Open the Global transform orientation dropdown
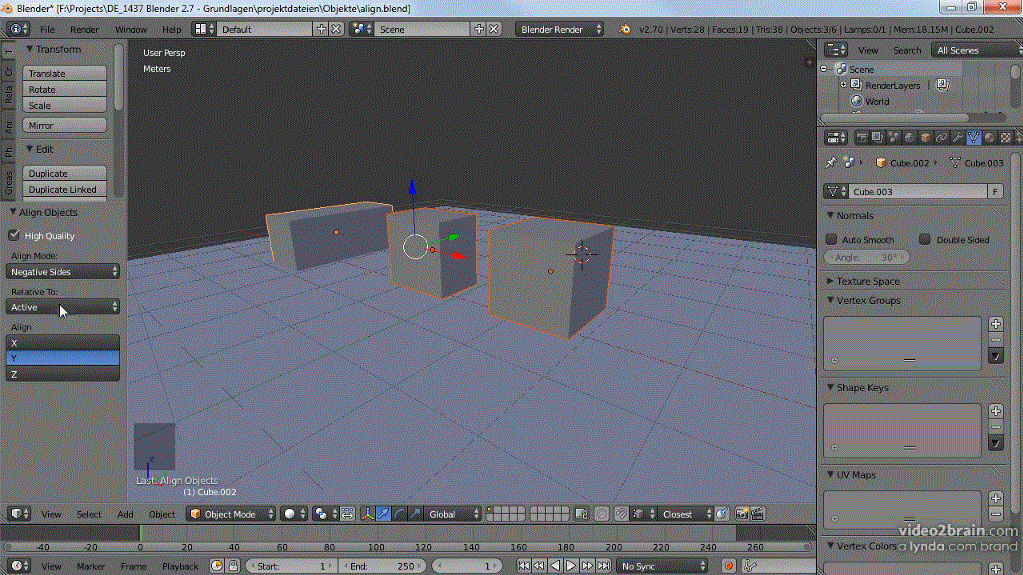The image size is (1023, 575). pyautogui.click(x=453, y=514)
